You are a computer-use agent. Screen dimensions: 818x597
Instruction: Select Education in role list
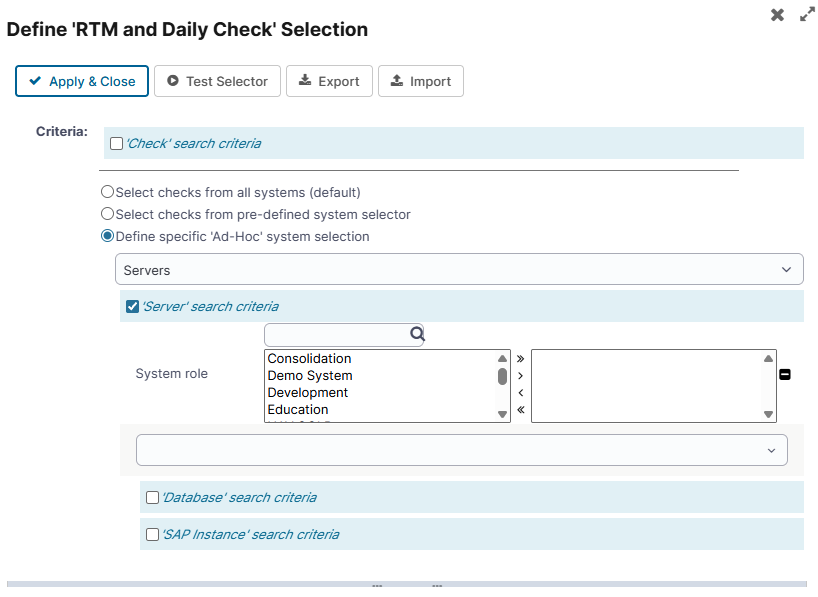pyautogui.click(x=298, y=410)
